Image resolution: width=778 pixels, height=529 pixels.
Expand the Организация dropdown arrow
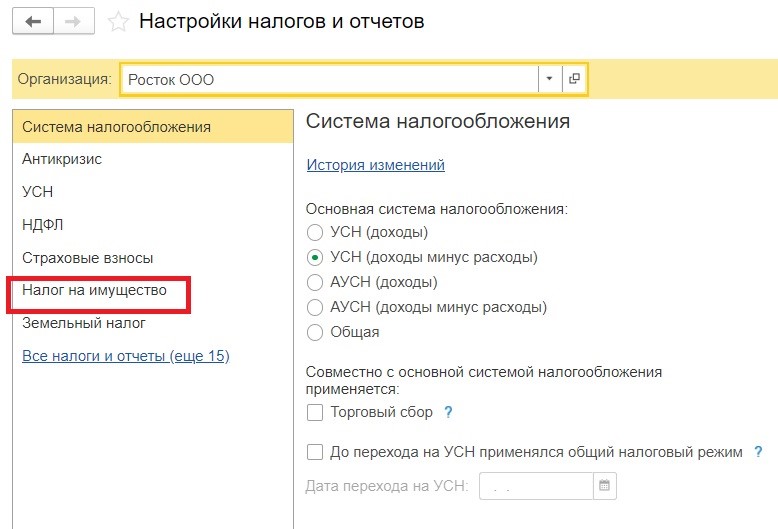549,78
